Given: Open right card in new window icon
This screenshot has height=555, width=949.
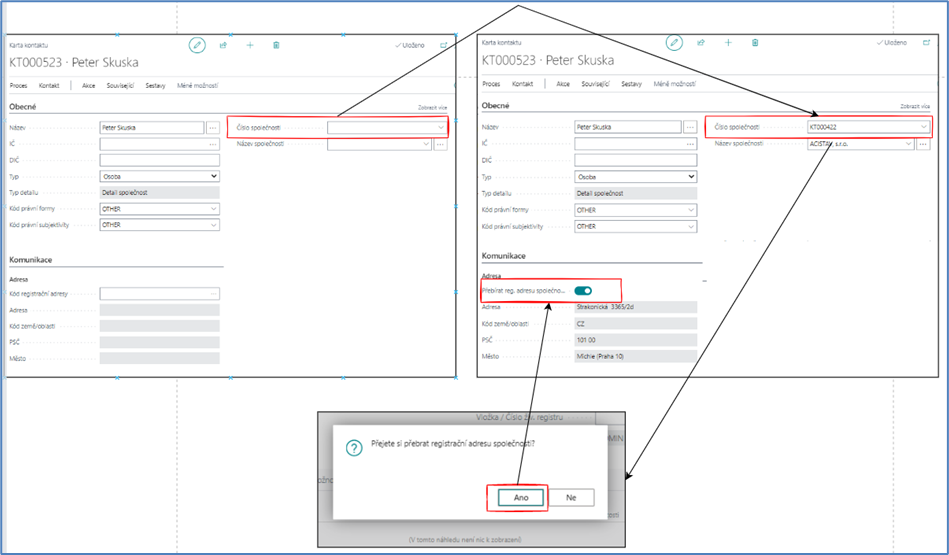Looking at the screenshot, I should click(x=920, y=43).
